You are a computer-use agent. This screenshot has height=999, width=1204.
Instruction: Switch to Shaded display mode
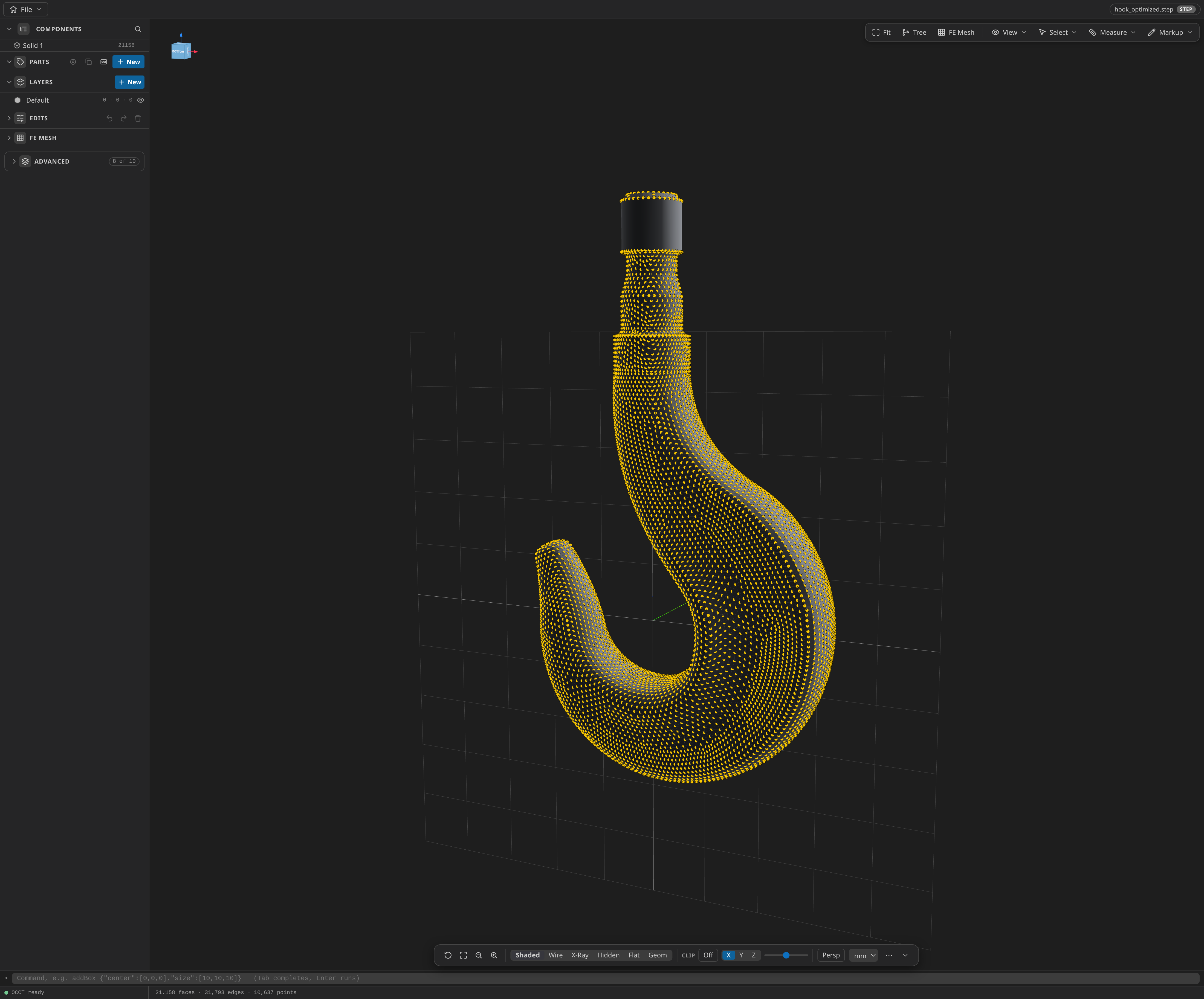tap(528, 956)
